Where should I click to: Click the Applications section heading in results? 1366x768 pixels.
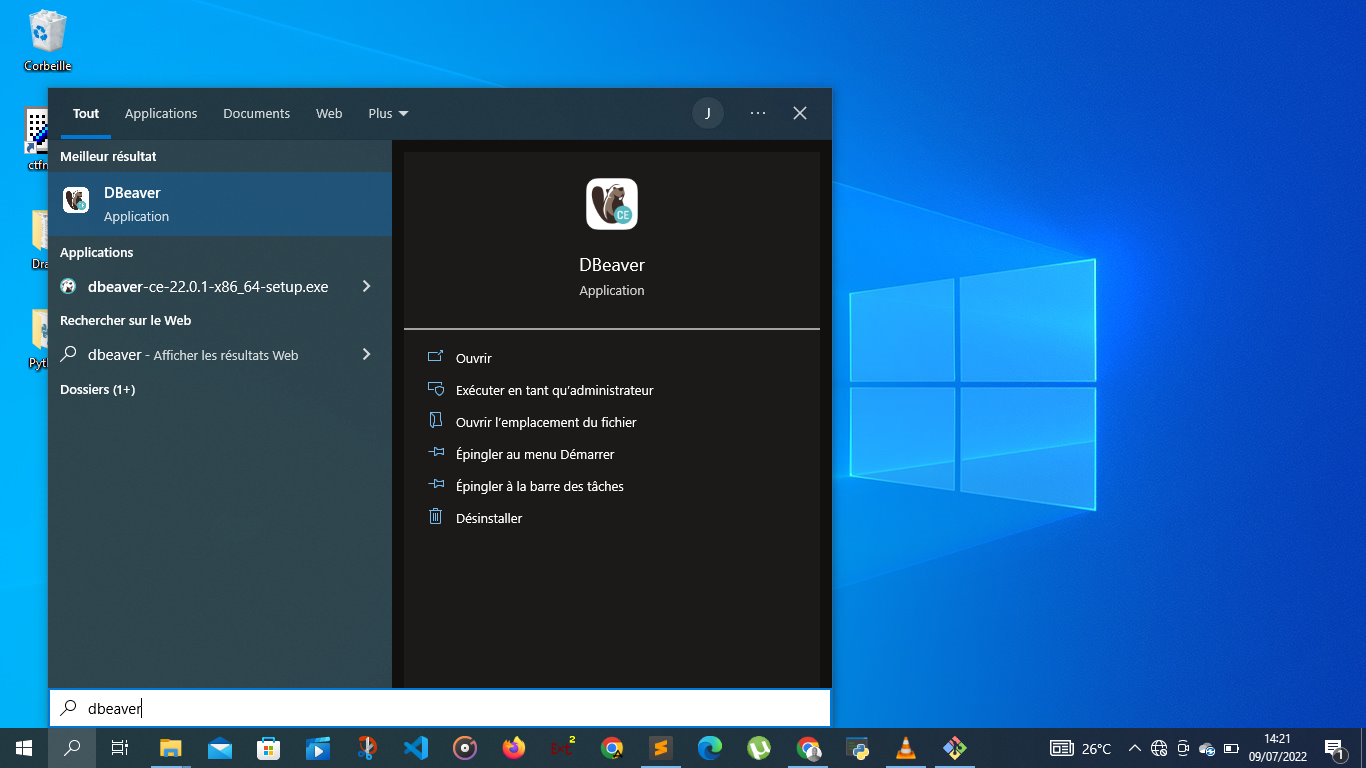click(96, 252)
